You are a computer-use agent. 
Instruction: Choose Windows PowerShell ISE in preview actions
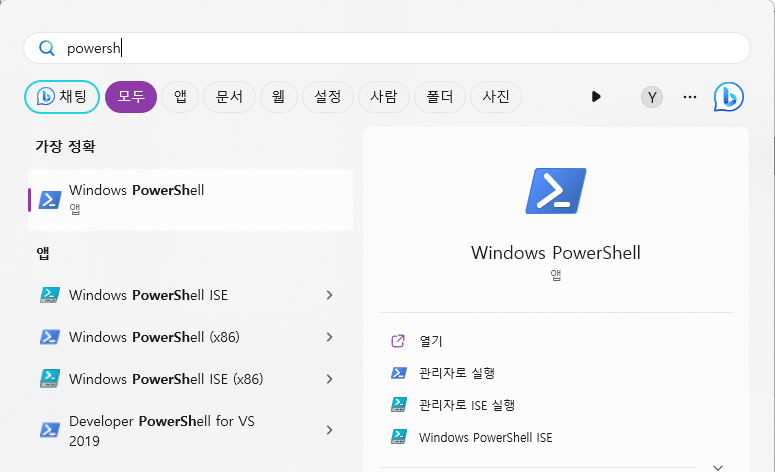[x=485, y=437]
